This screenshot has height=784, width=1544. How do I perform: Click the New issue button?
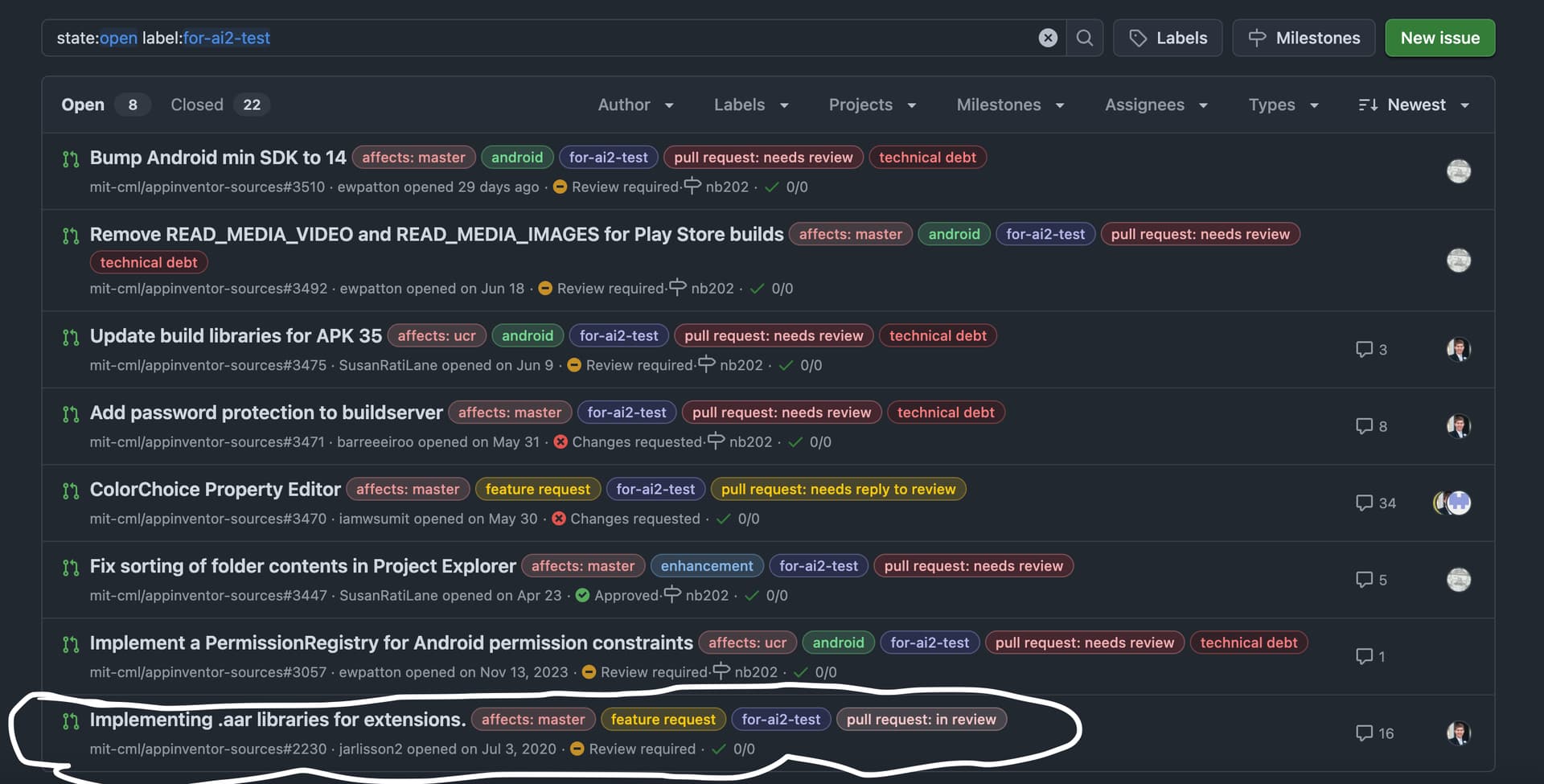[x=1439, y=38]
